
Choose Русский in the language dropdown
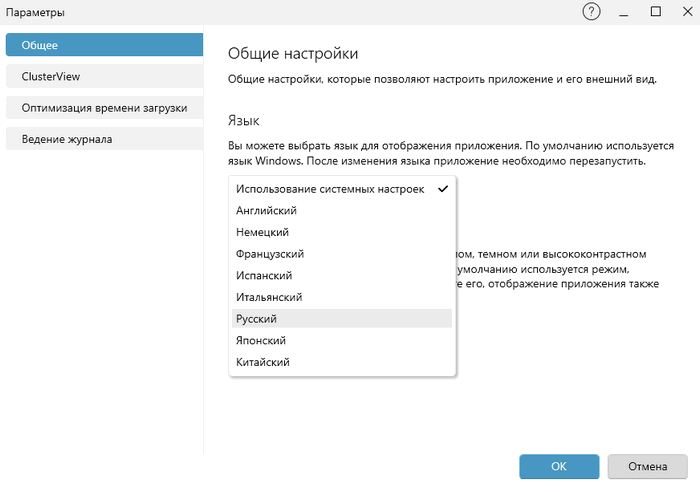click(x=256, y=319)
